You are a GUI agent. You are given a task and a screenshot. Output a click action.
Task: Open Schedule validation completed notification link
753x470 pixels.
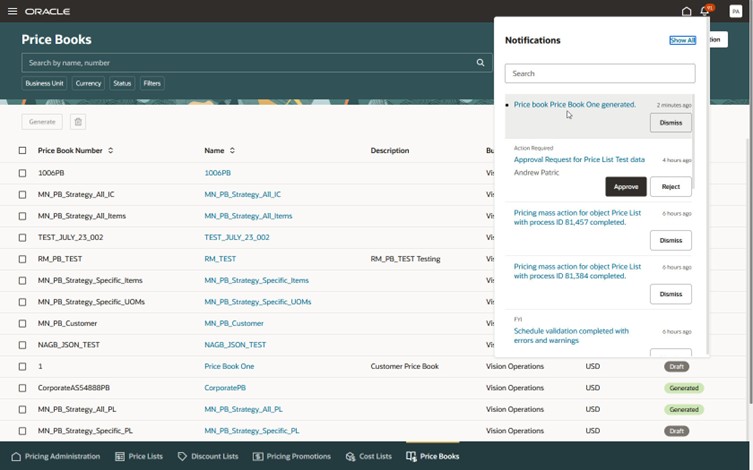(x=571, y=336)
